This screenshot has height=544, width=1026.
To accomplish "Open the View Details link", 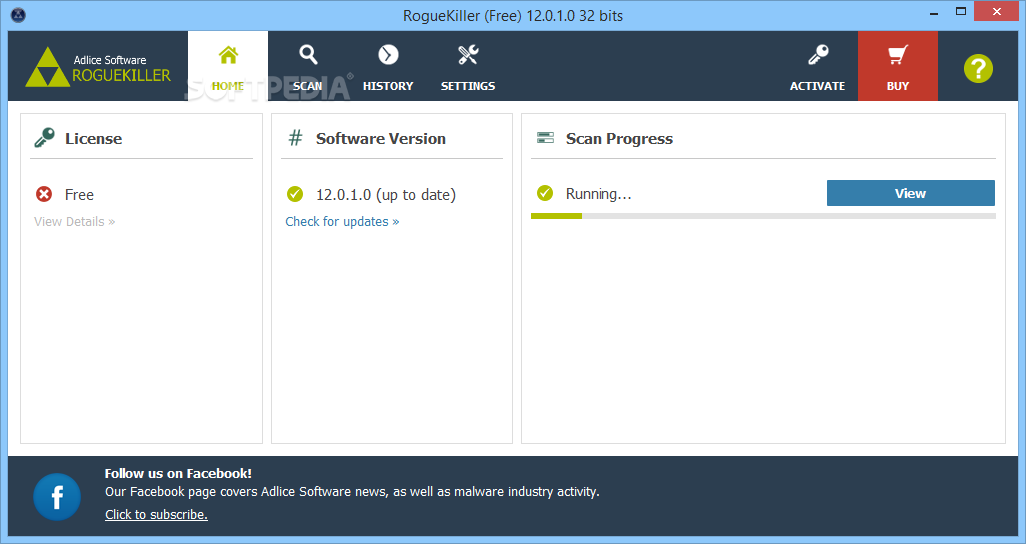I will 75,222.
